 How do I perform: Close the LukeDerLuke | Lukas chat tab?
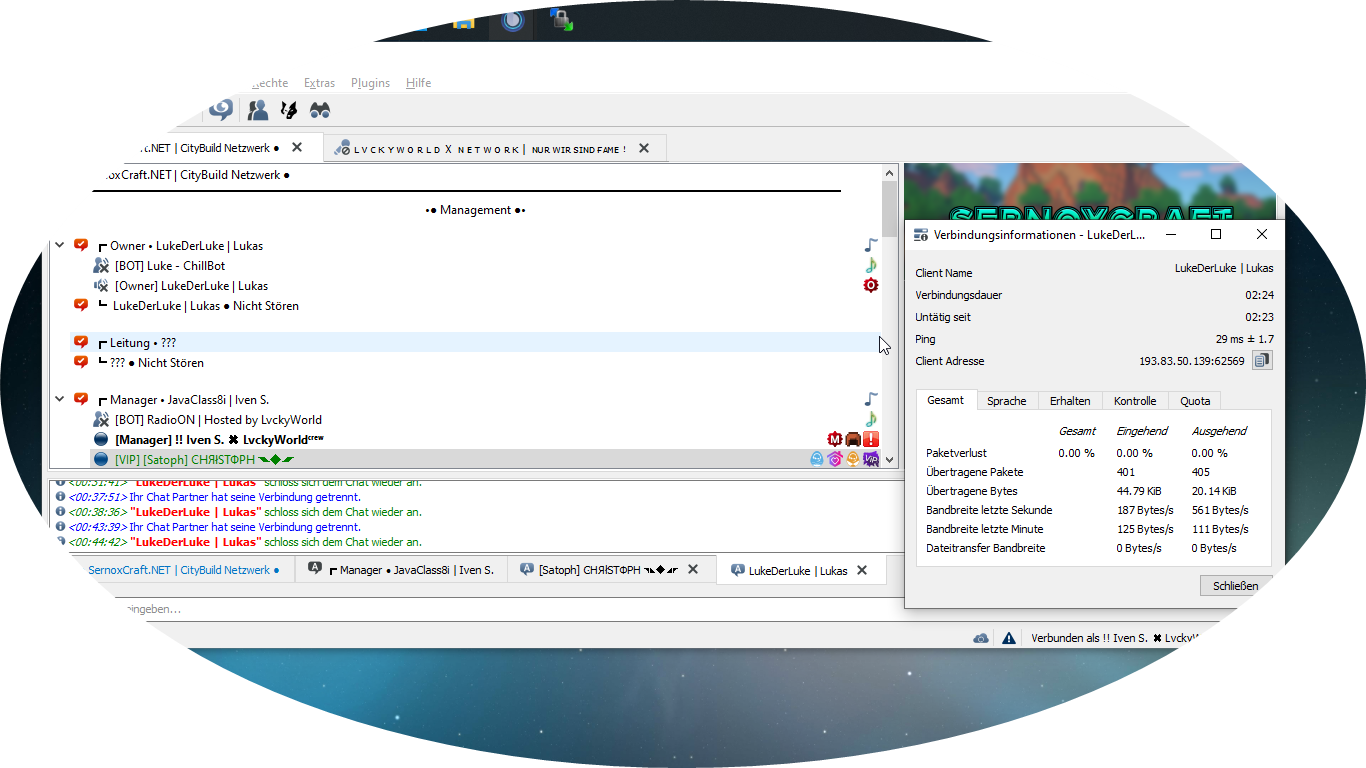862,570
